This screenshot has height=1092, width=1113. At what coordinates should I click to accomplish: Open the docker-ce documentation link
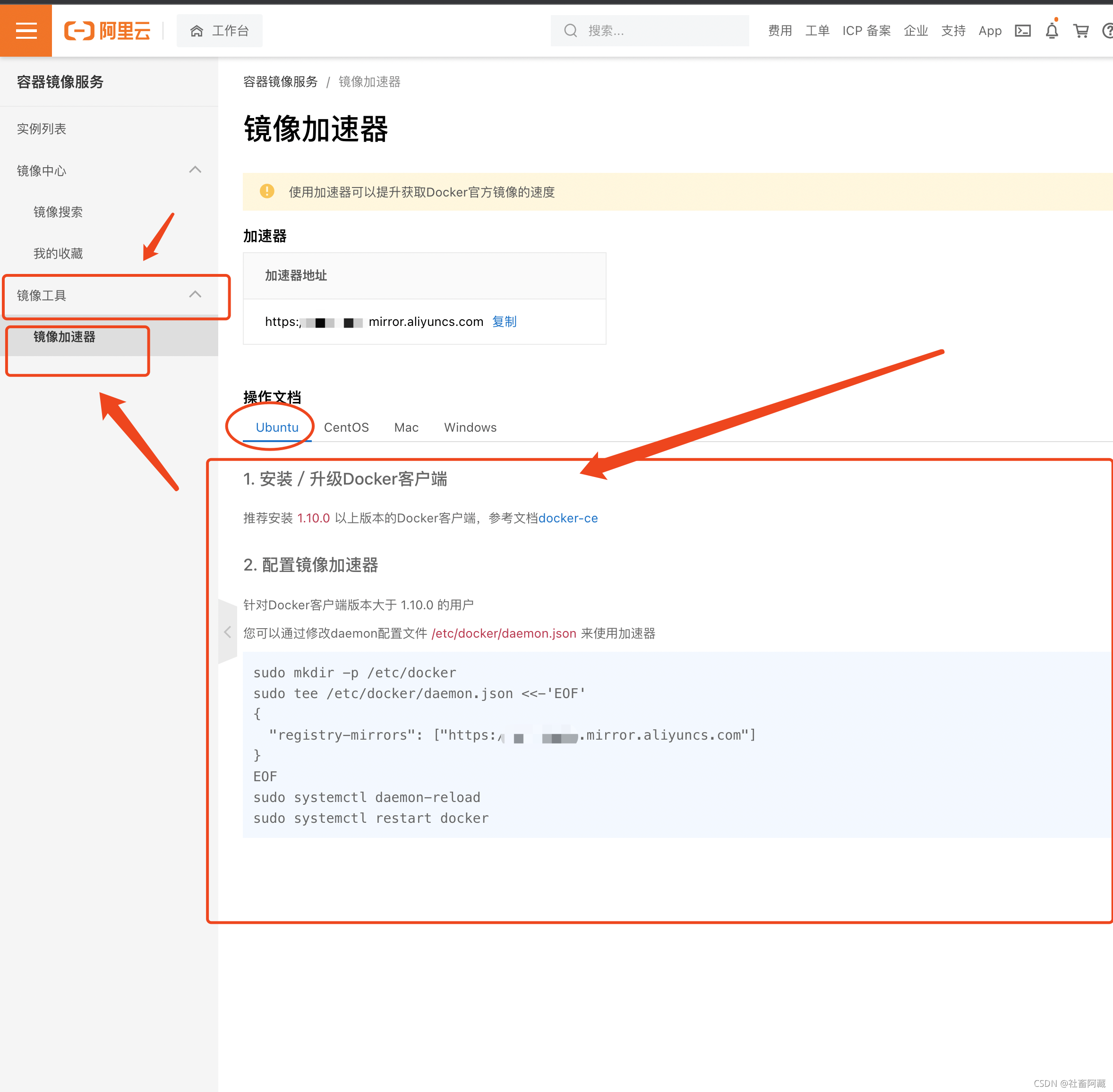[x=568, y=519]
